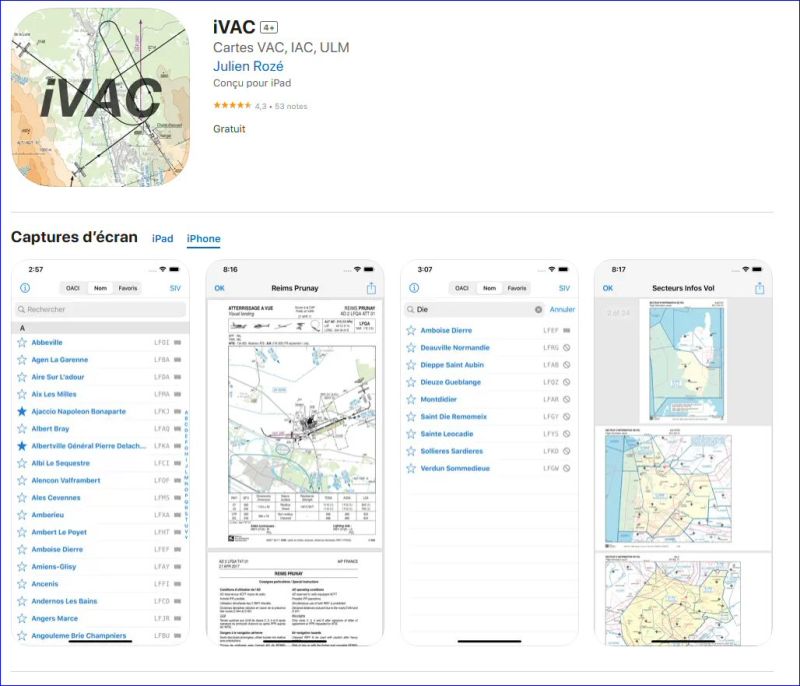Tap share icon in Secteurs Infos Vol

[760, 288]
